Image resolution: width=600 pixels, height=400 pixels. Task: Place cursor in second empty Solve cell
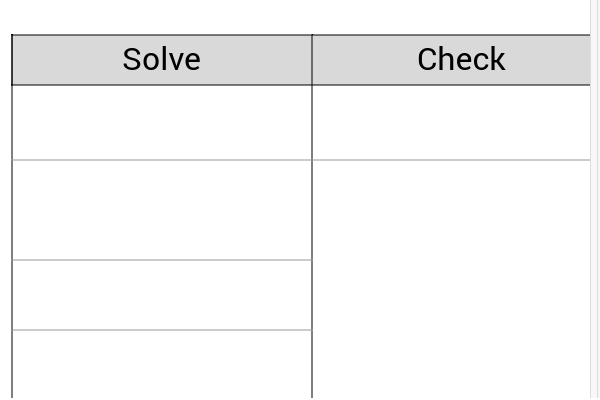pos(162,210)
